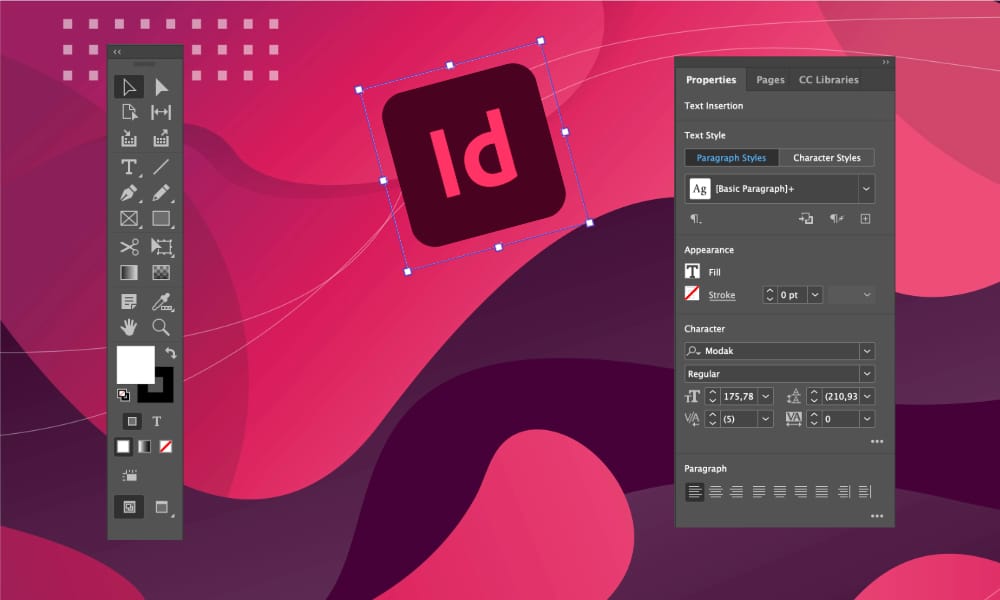The image size is (1000, 600).
Task: Click the Modak font name field
Action: tap(772, 351)
